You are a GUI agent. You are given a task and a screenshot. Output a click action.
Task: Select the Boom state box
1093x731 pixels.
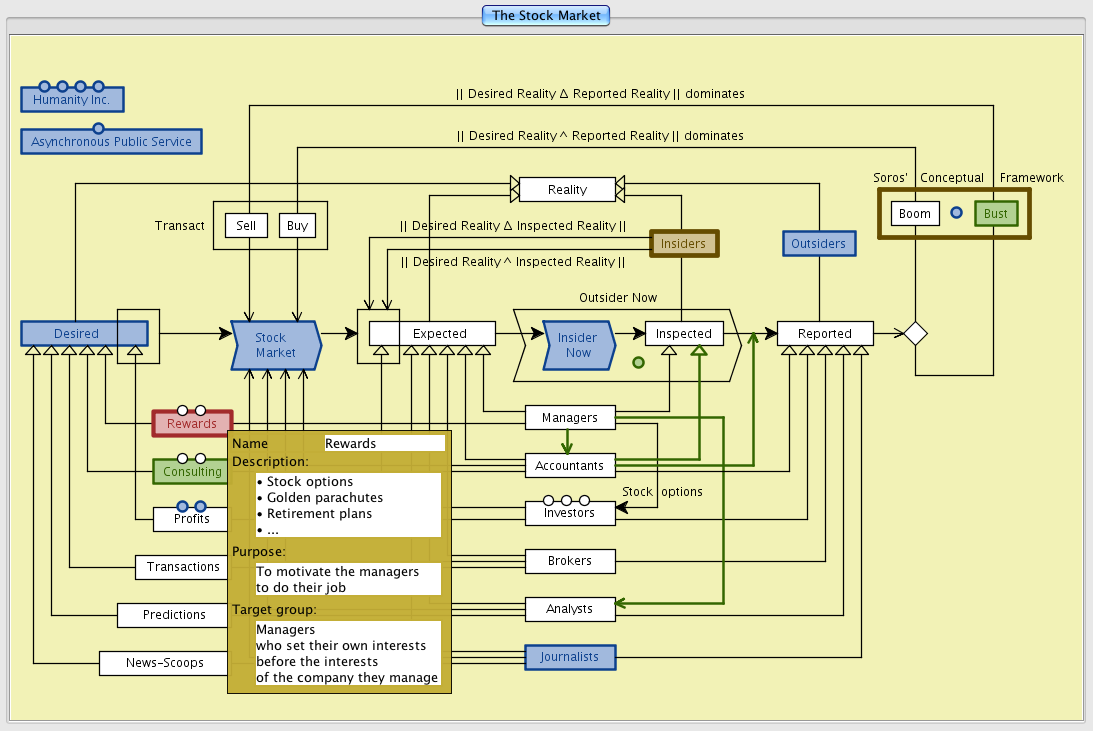[914, 214]
